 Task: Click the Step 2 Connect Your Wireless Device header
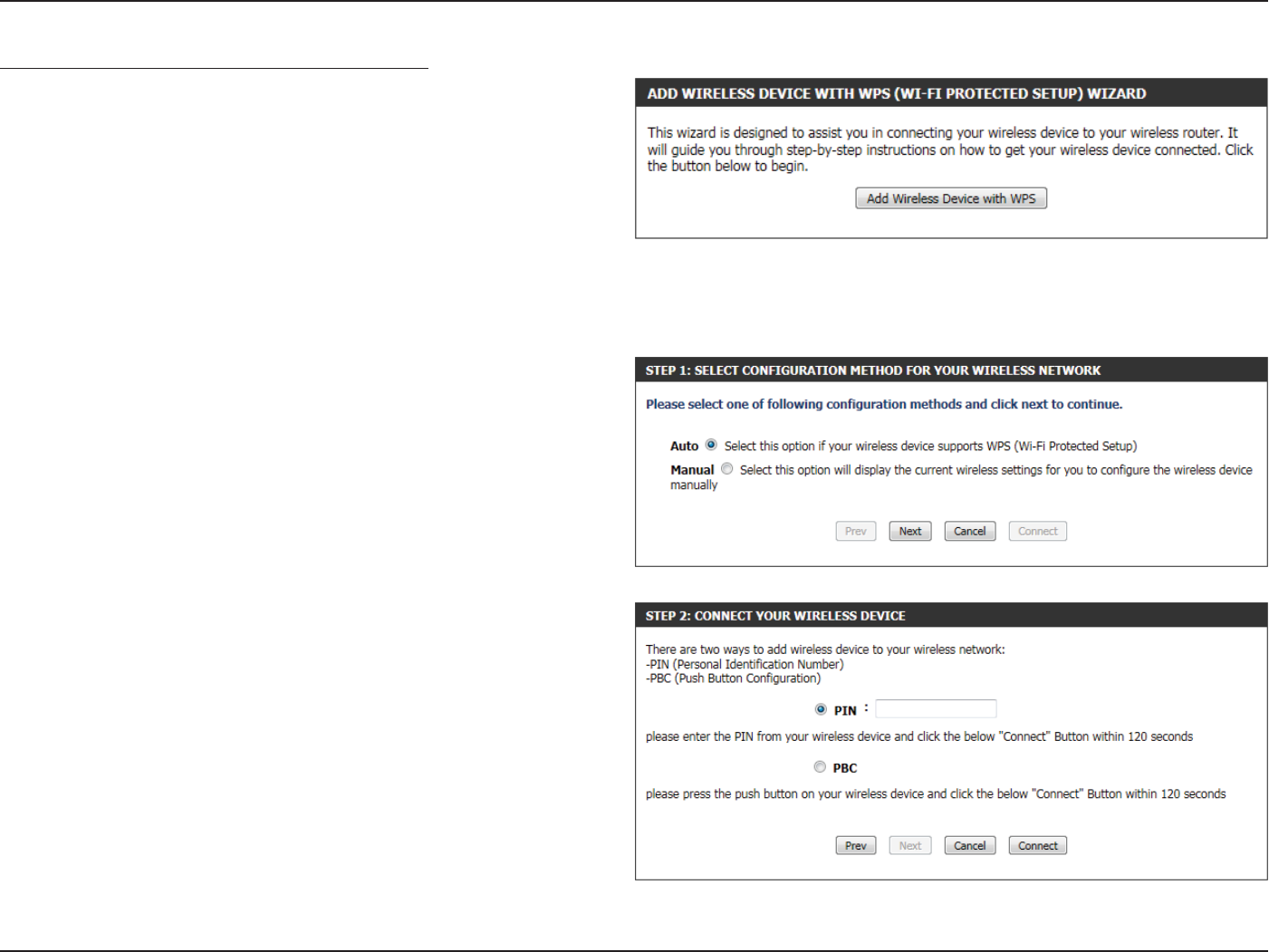coord(775,616)
